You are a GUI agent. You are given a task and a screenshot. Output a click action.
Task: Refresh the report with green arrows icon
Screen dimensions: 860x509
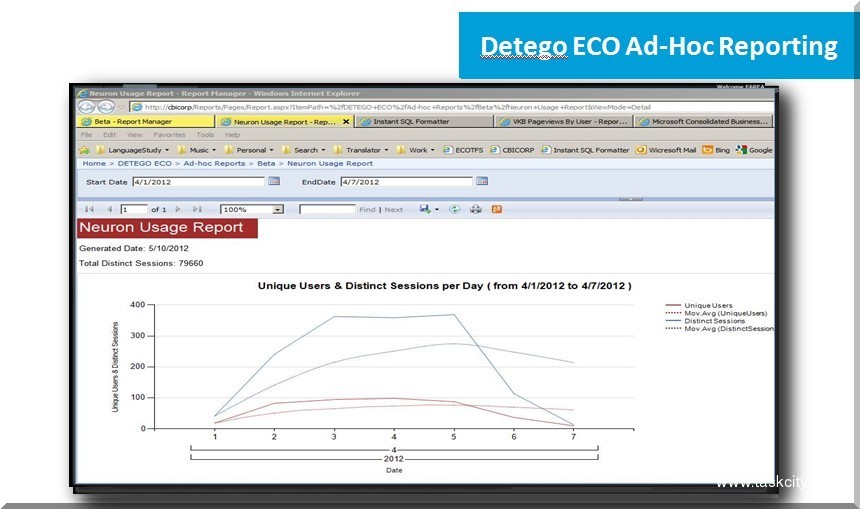[454, 209]
